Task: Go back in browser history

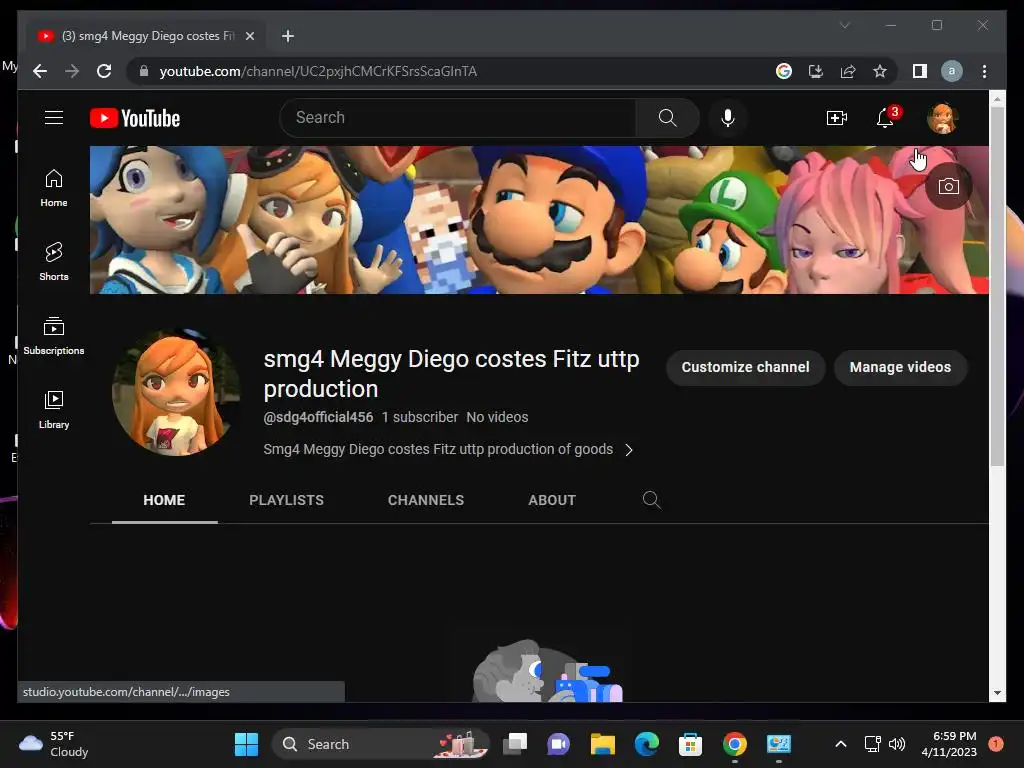Action: tap(40, 71)
